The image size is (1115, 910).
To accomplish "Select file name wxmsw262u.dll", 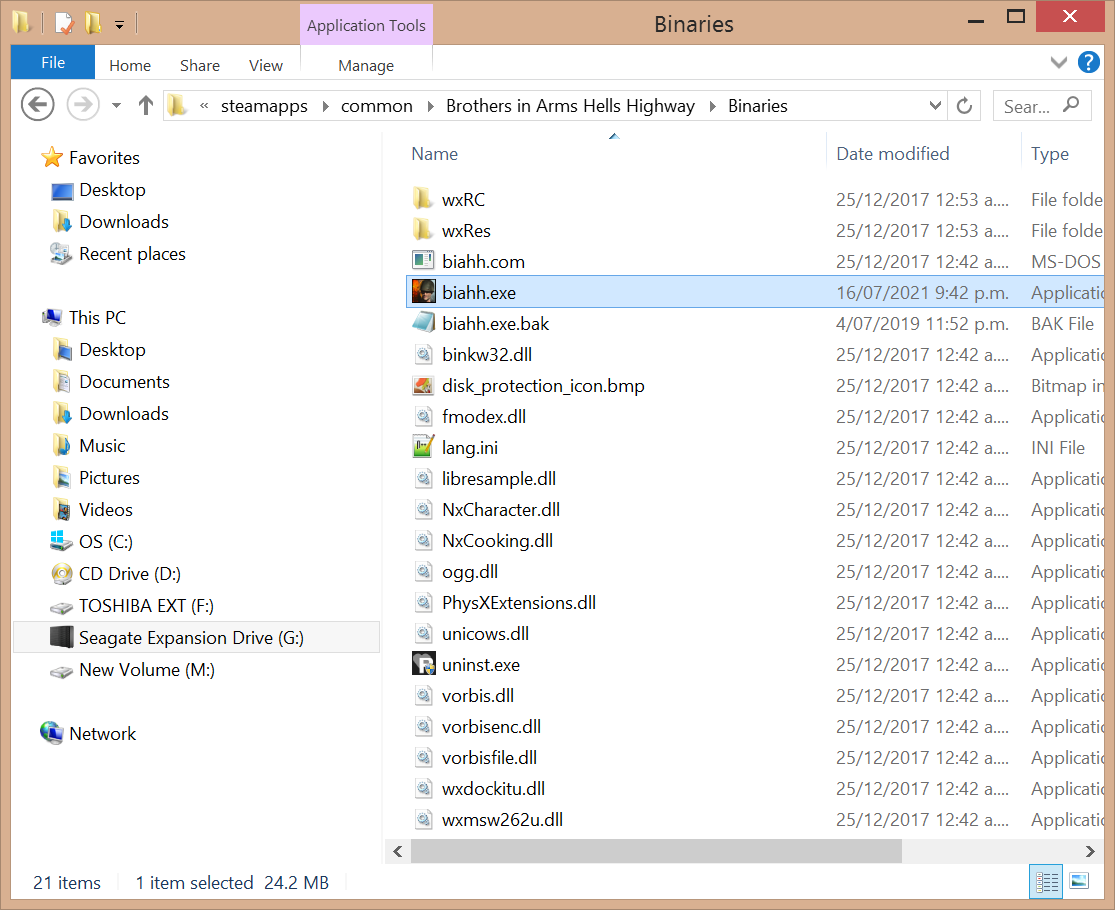I will click(503, 820).
